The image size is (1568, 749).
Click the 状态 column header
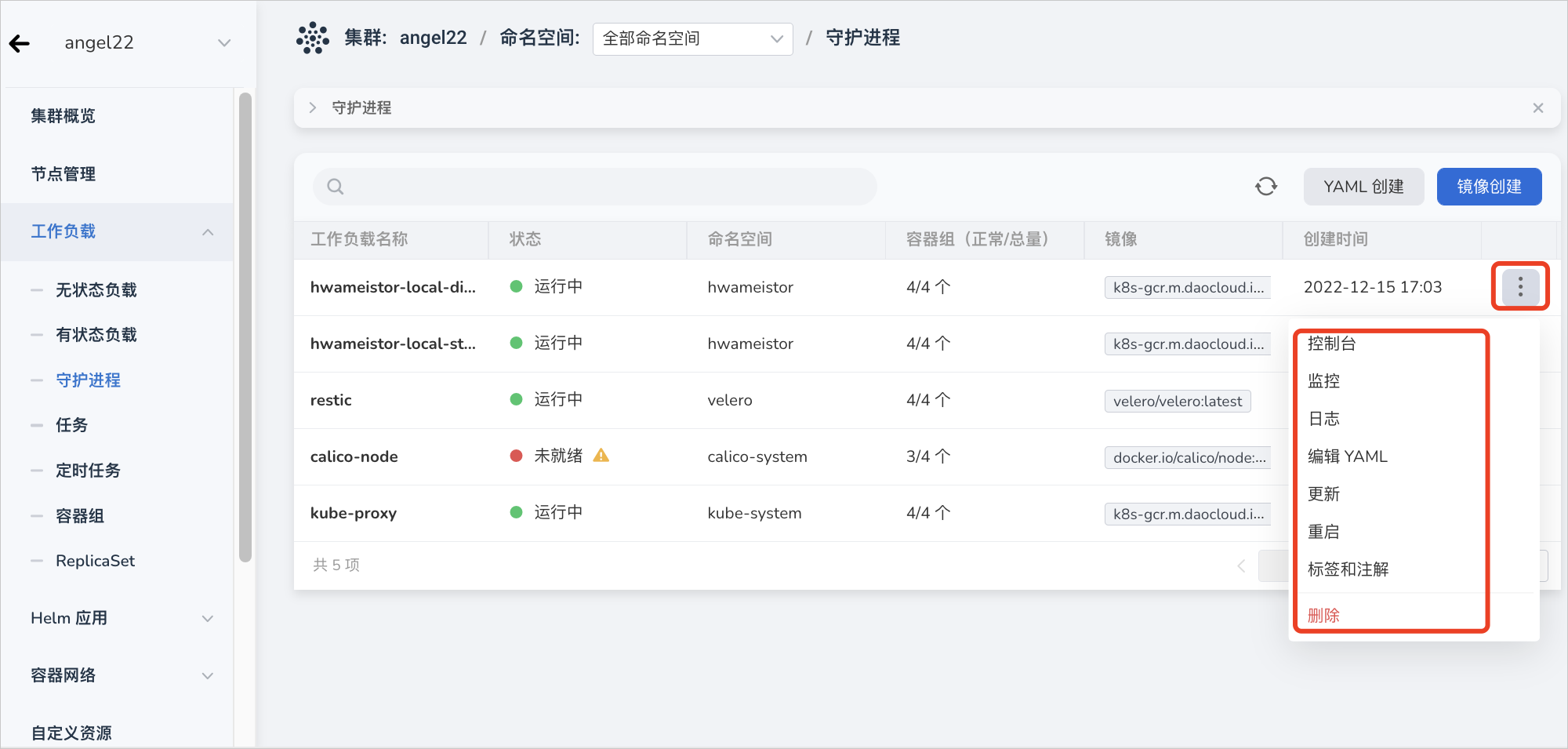tap(525, 239)
